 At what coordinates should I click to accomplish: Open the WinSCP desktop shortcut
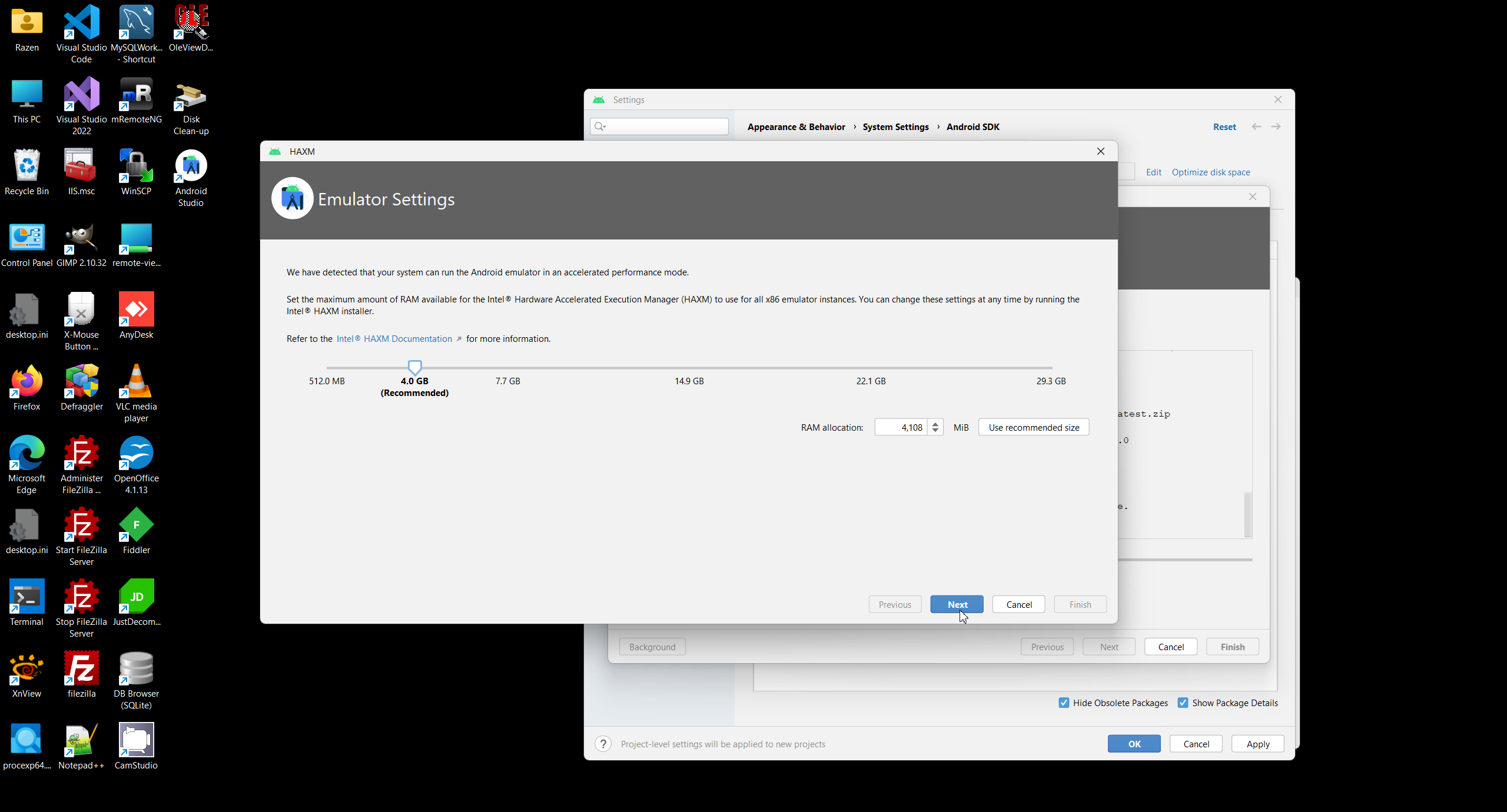point(136,172)
